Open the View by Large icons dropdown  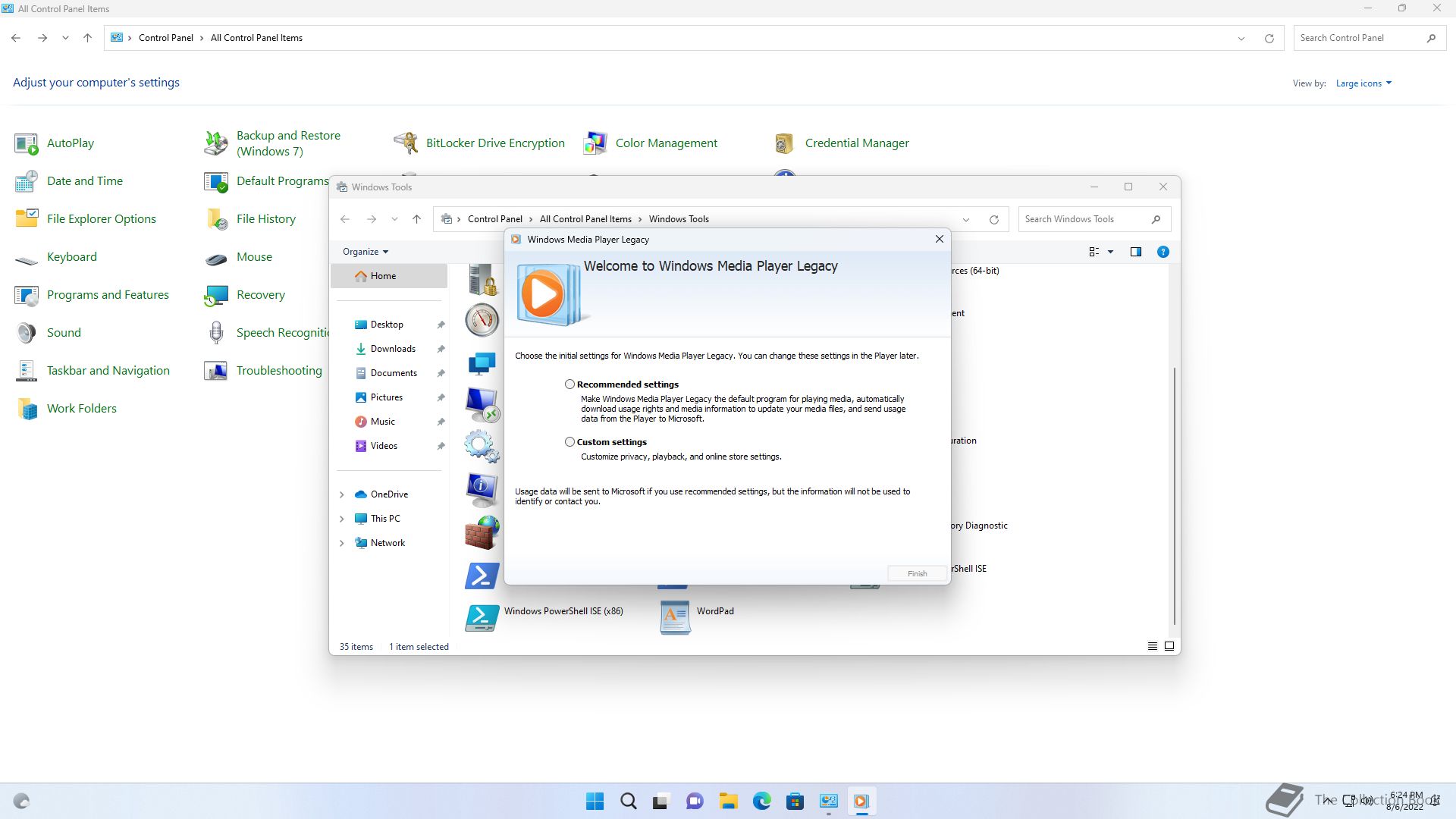tap(1363, 83)
